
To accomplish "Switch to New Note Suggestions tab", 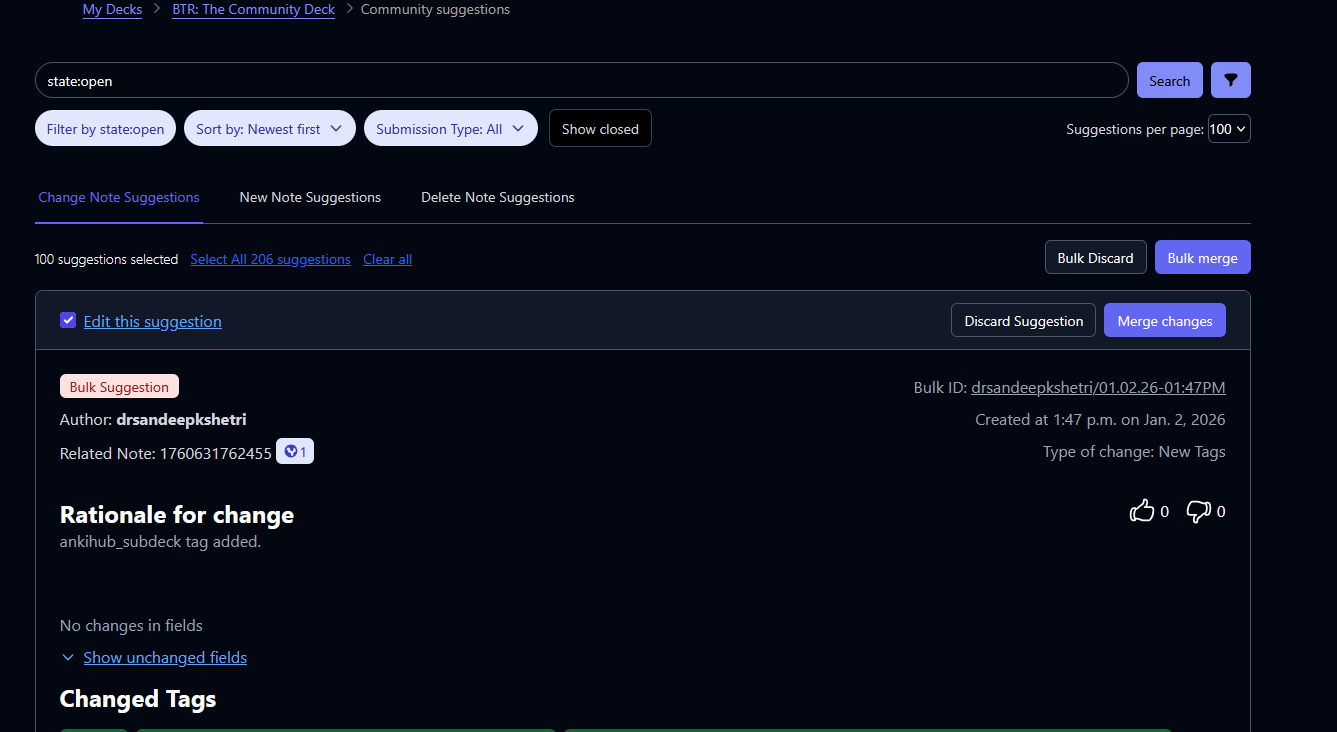I will [x=310, y=197].
